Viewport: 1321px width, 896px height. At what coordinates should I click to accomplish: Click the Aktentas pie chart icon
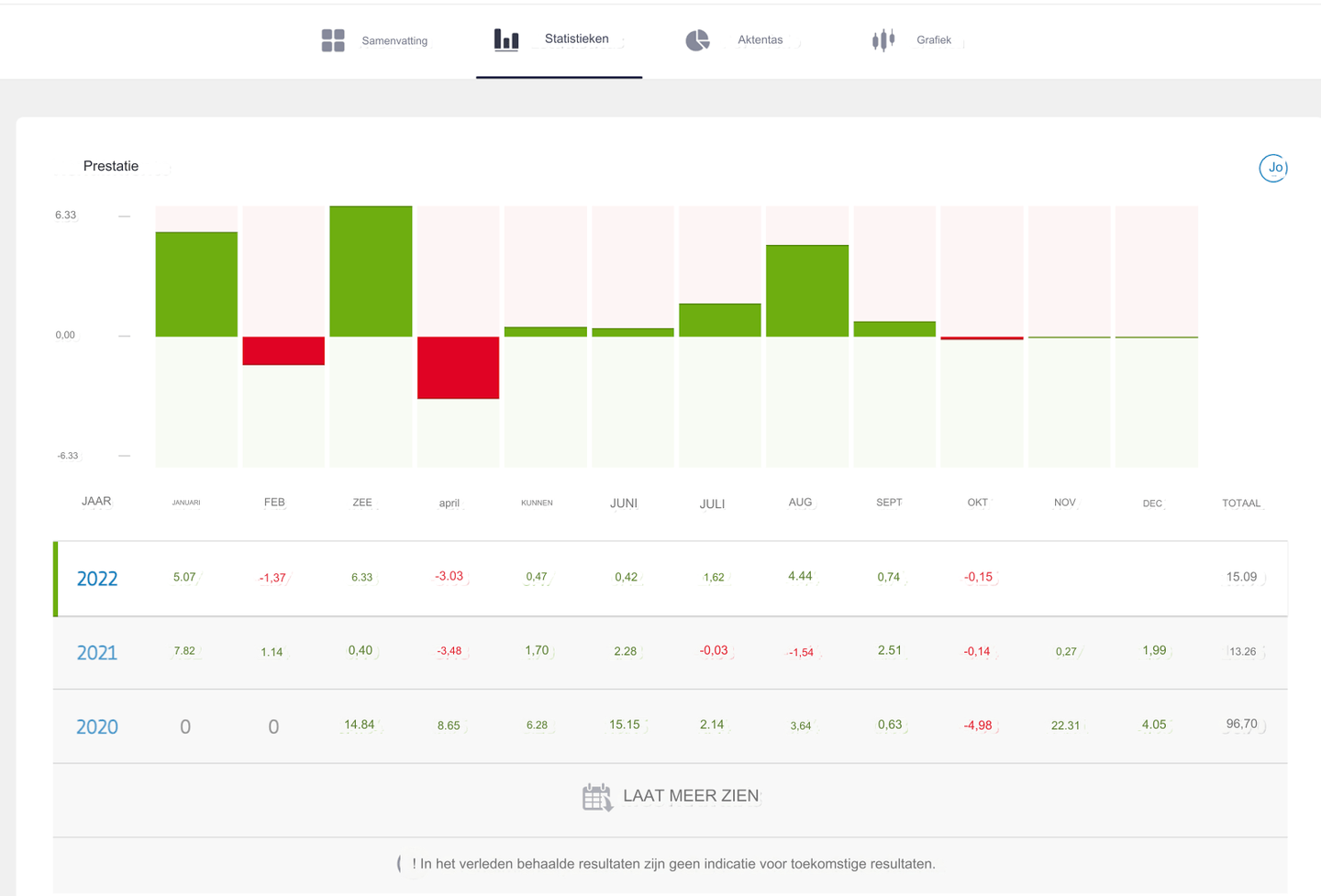697,40
